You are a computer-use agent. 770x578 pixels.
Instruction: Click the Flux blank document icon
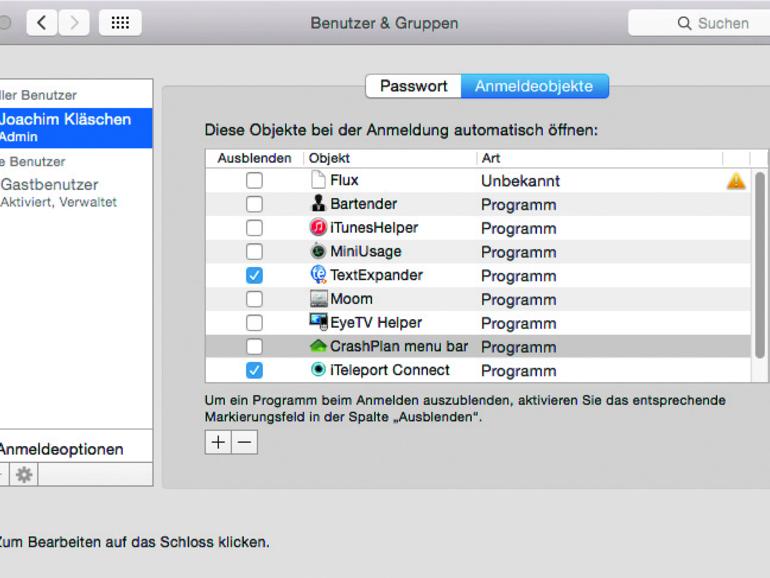tap(318, 180)
